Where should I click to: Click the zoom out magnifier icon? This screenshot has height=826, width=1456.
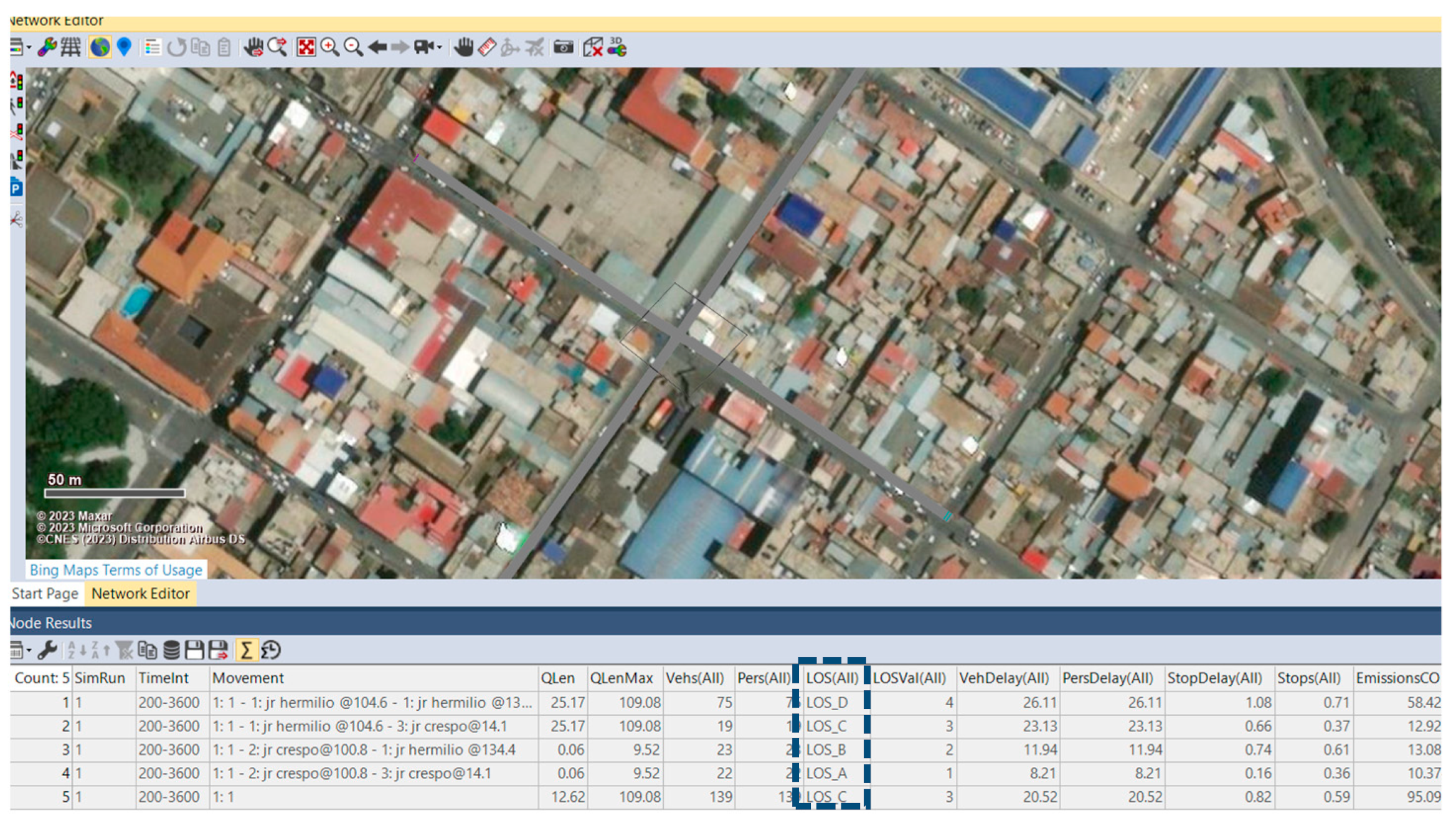tap(353, 47)
